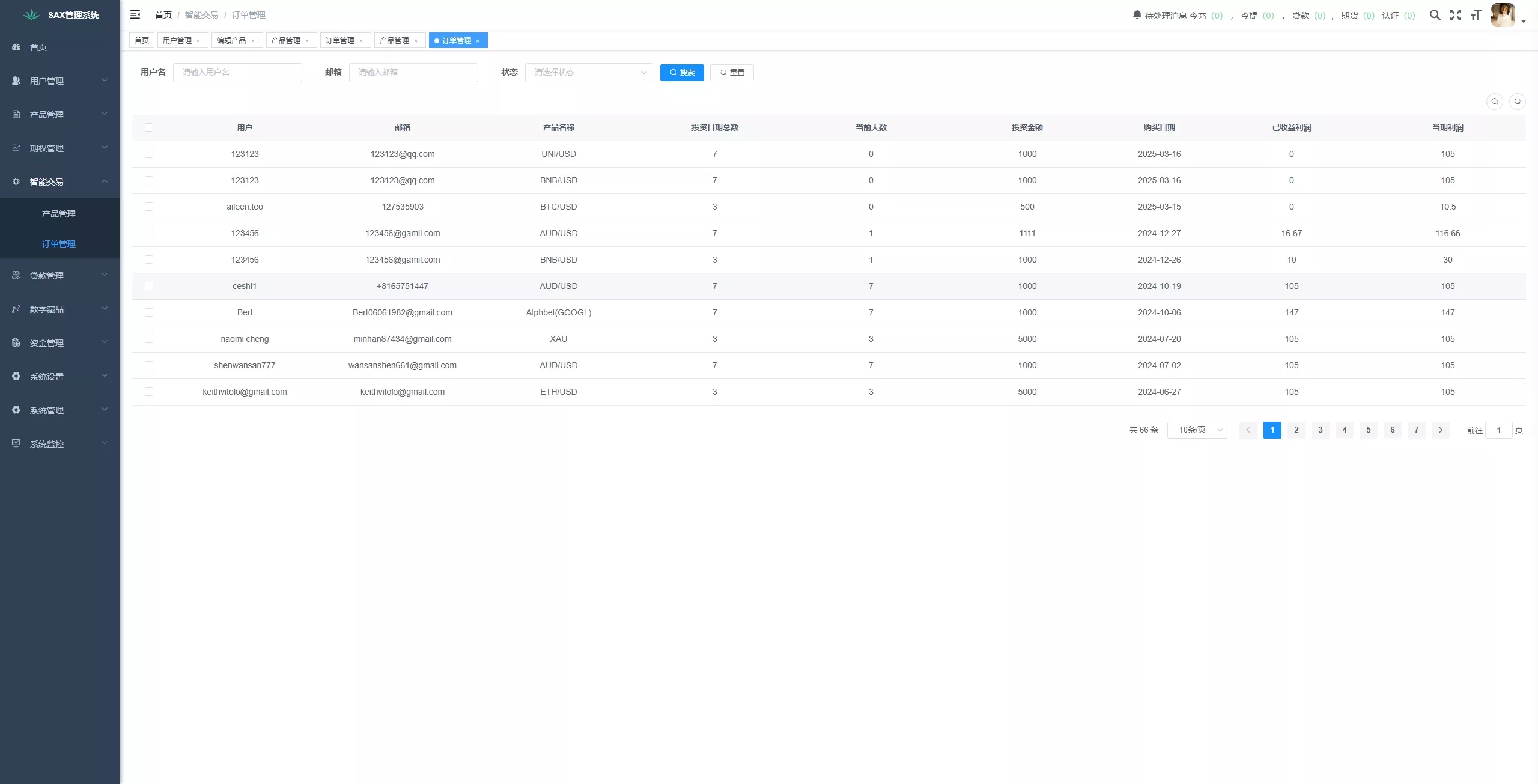Open the font size adjustment icon
Screen dimensions: 1538x784
[1476, 15]
